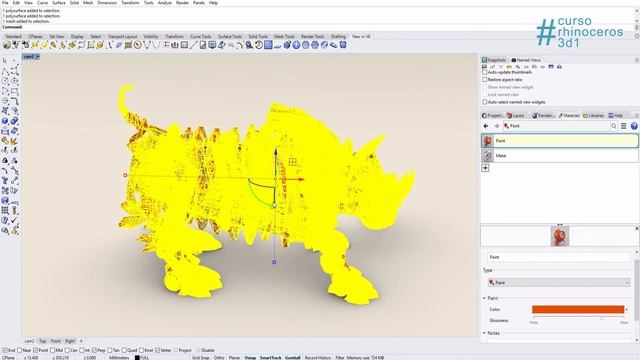Viewport: 640px width, 360px height.
Task: Go forward with the materials forward arrow
Action: (496, 126)
